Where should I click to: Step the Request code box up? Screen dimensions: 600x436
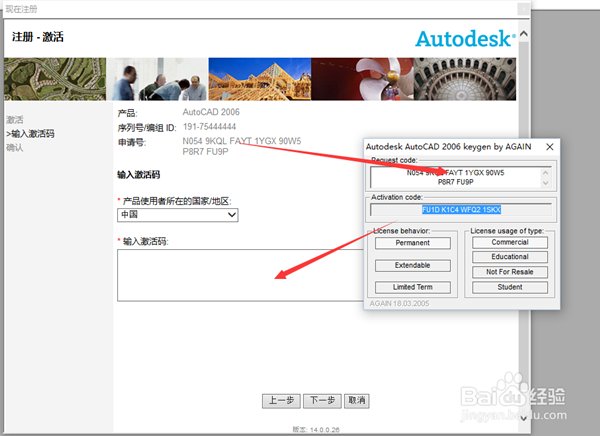pyautogui.click(x=546, y=173)
